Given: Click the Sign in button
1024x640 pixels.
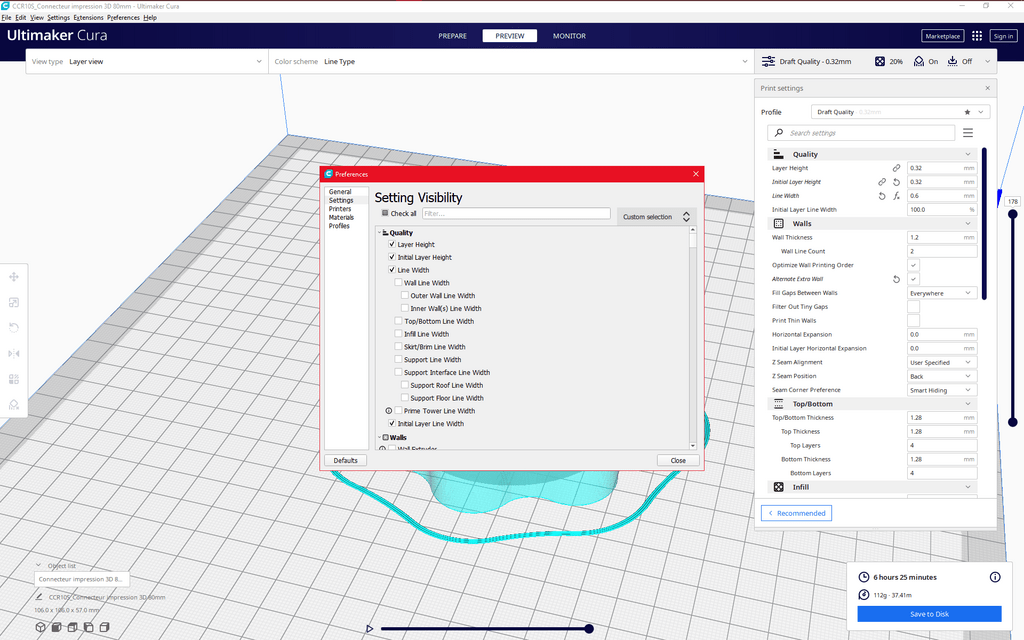Looking at the screenshot, I should point(1003,36).
